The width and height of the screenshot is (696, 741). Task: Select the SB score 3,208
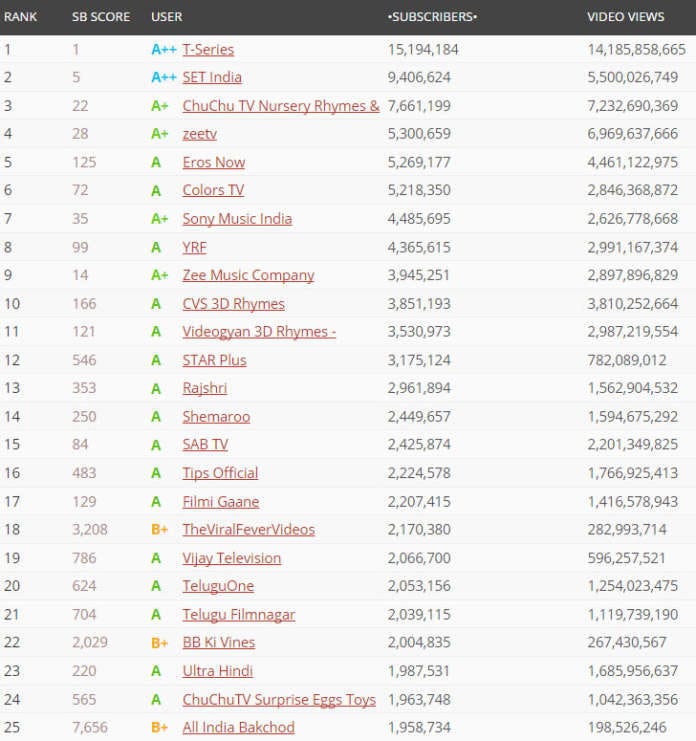[90, 529]
